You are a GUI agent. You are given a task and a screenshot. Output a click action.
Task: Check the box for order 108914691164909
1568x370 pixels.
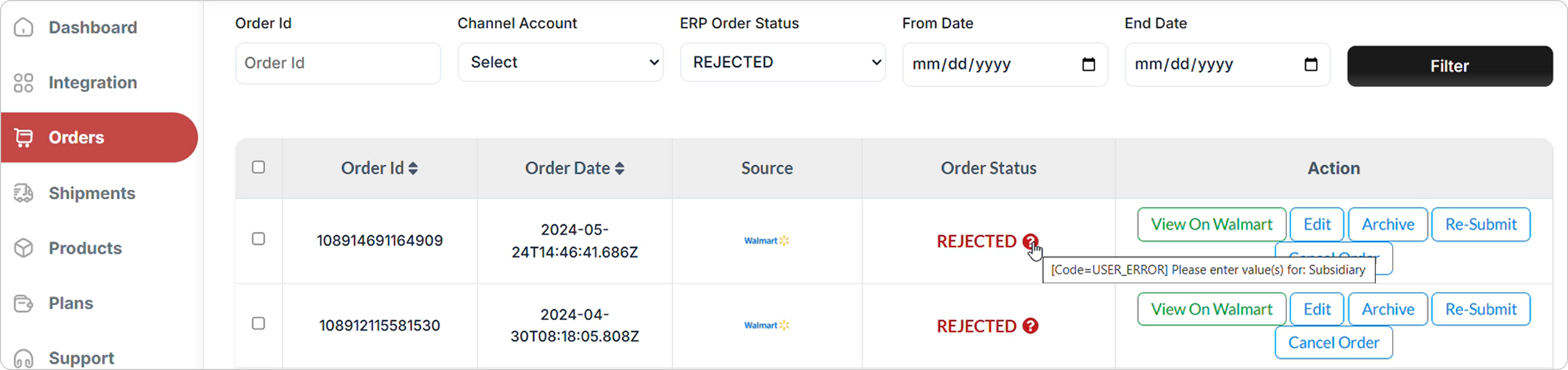[259, 239]
